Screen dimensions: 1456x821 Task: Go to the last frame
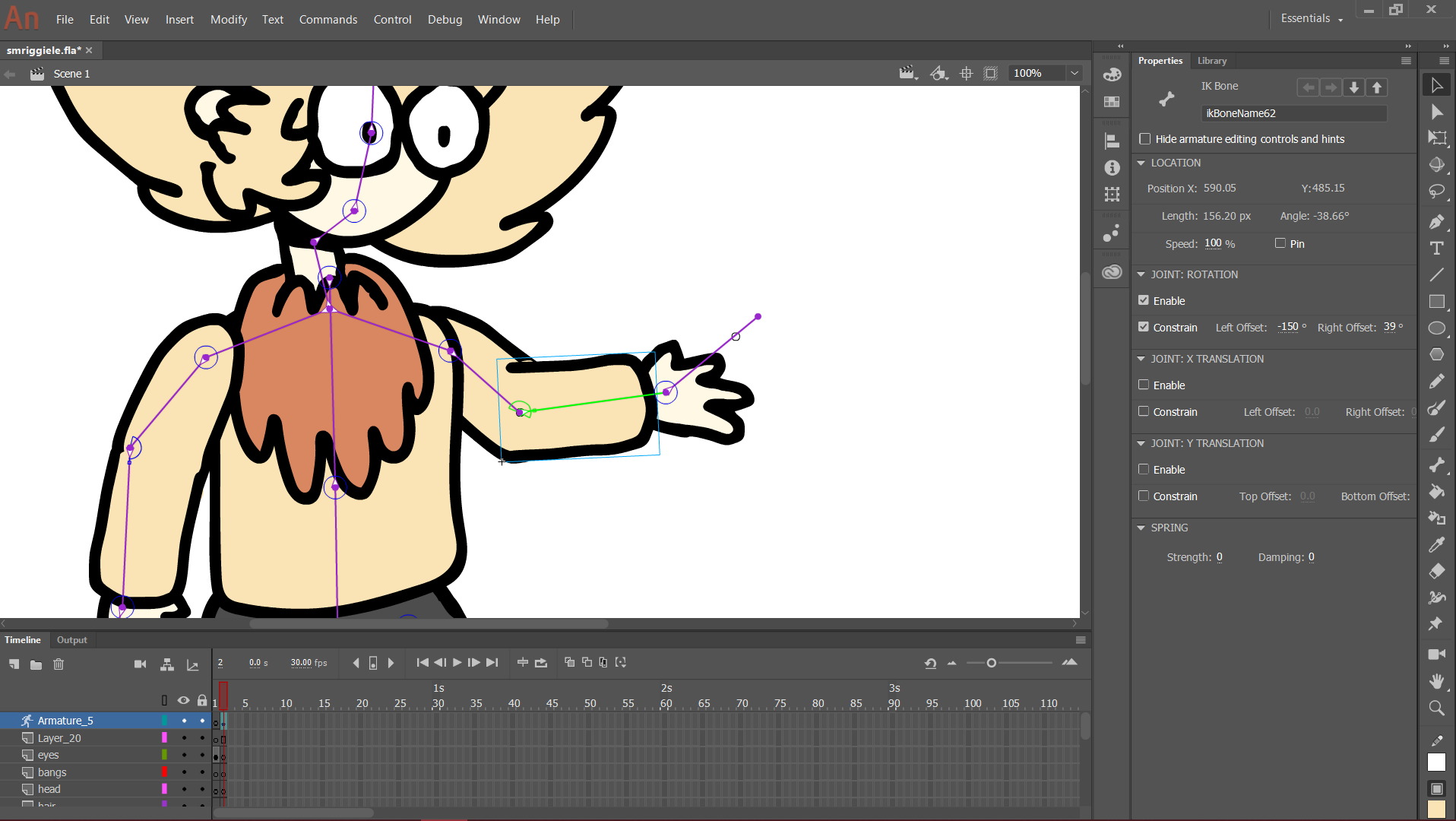[492, 663]
